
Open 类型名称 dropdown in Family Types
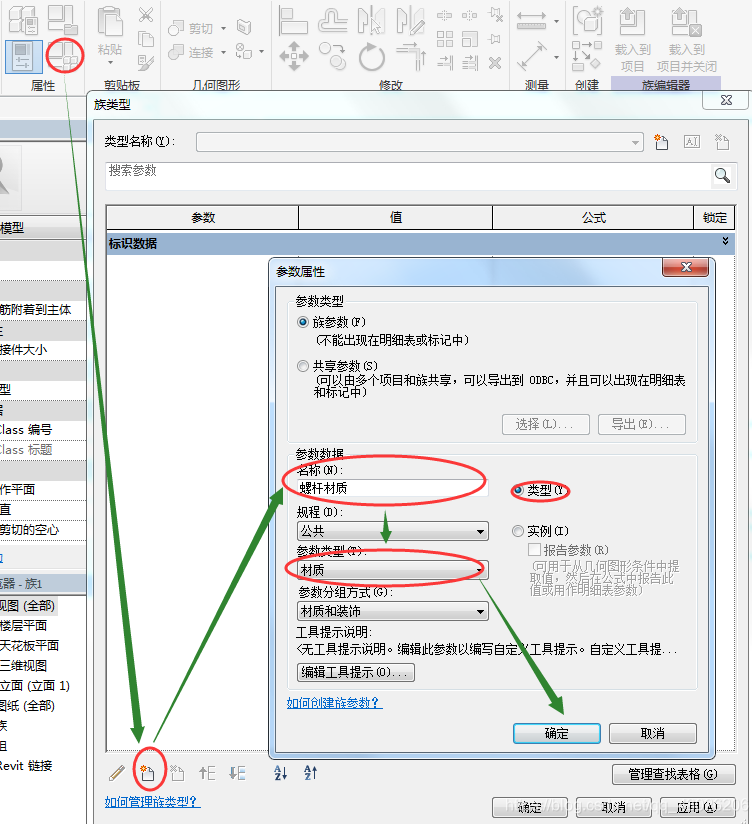pos(420,142)
